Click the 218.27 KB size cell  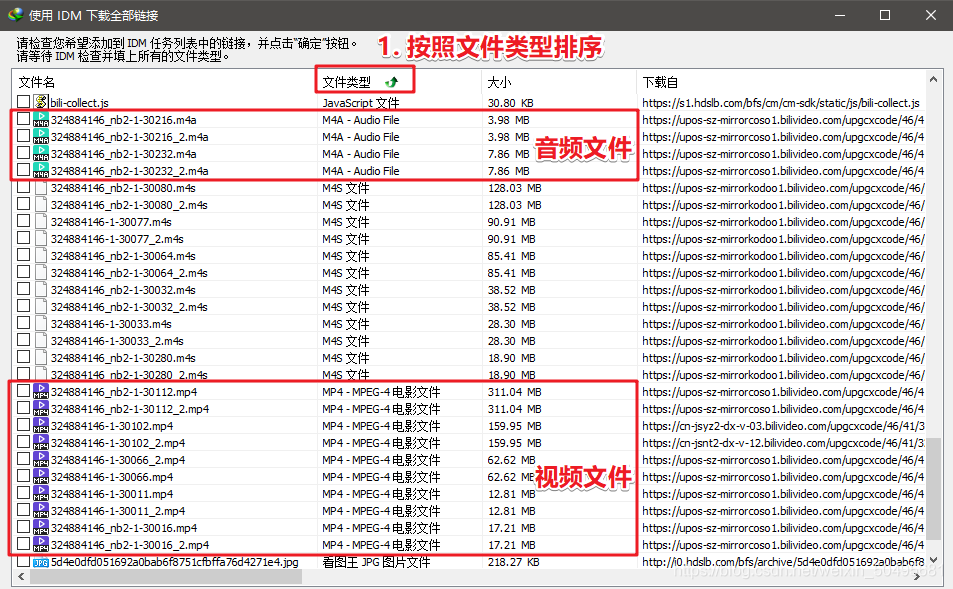pos(513,562)
